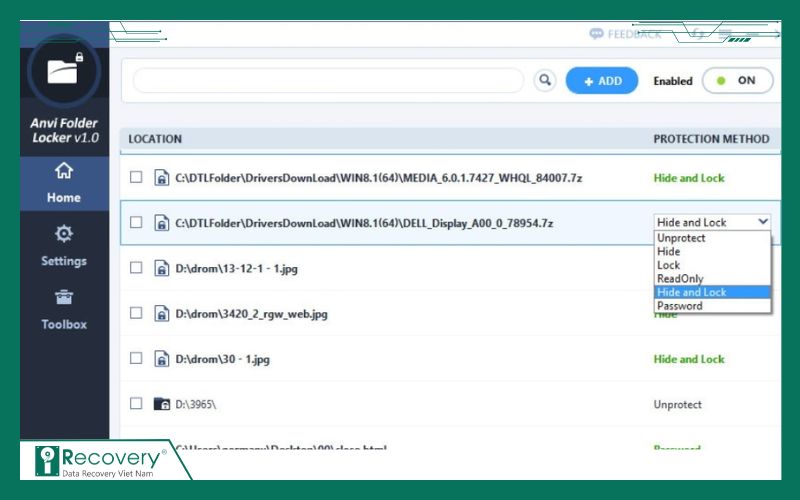Open the Home sidebar section

pyautogui.click(x=64, y=183)
